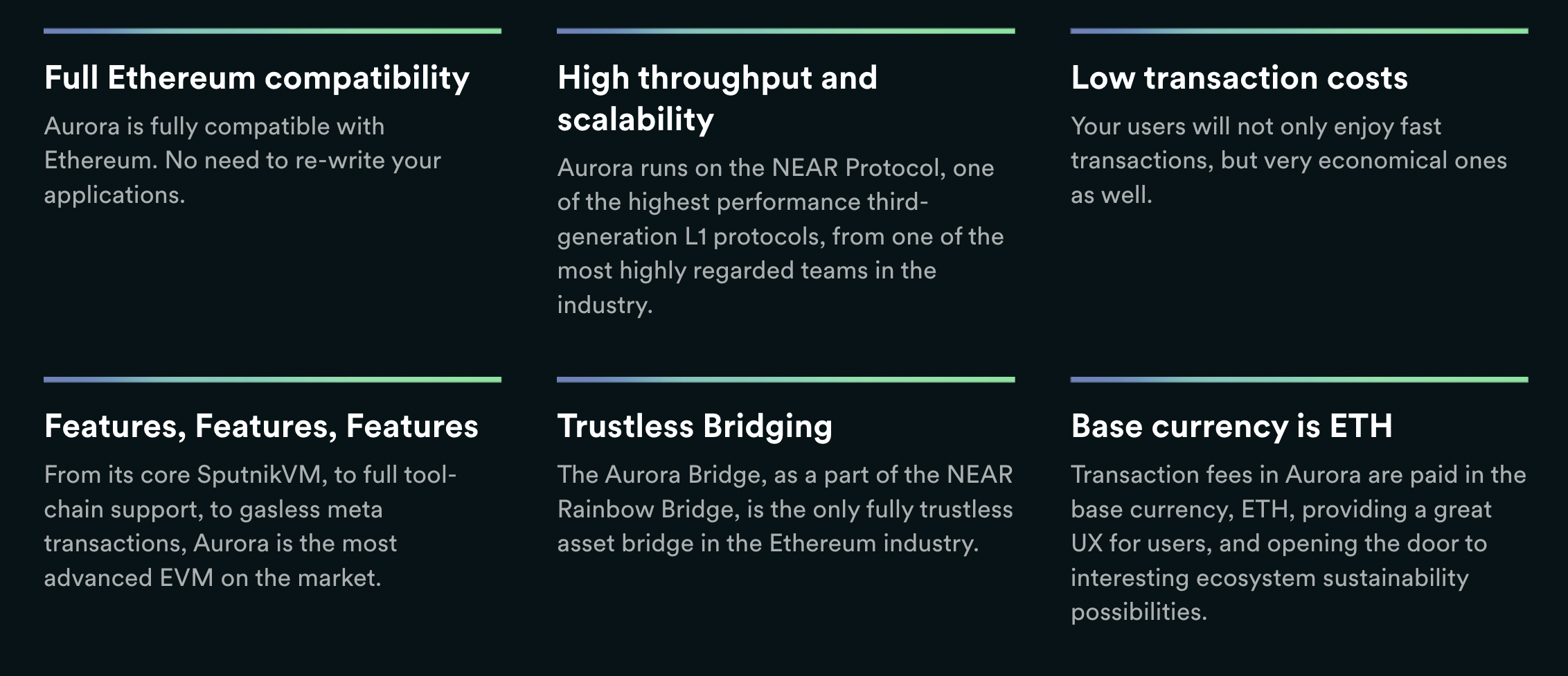Click gradient divider above High throughput
1568x676 pixels.
786,31
